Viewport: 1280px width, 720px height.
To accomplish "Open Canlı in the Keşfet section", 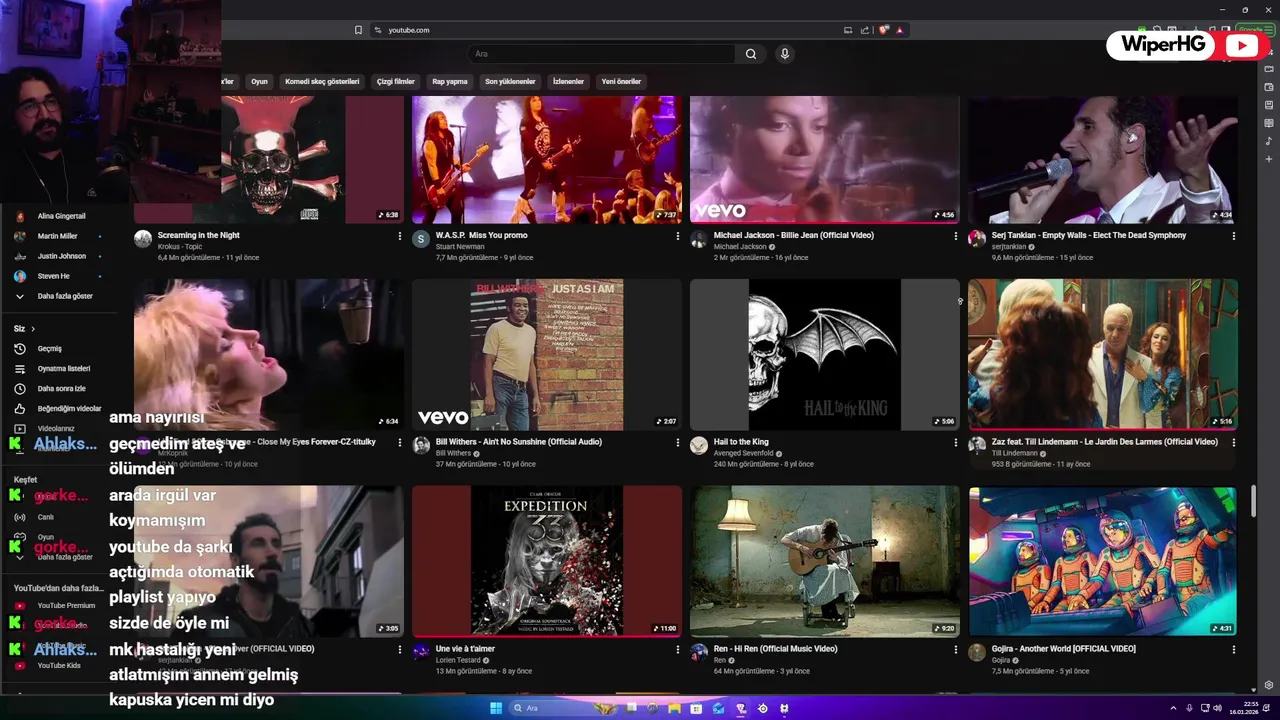I will tap(46, 517).
